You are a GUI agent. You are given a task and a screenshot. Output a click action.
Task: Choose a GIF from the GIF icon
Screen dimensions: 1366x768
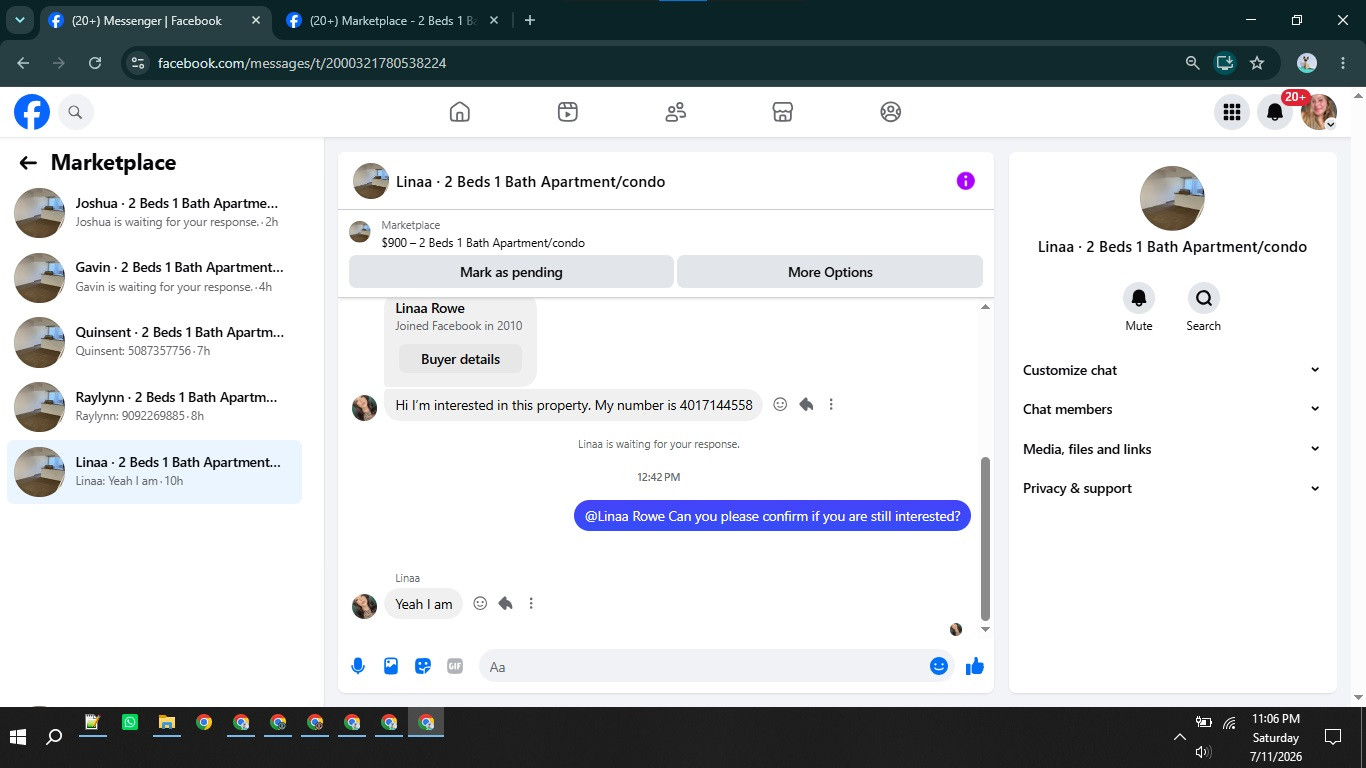455,666
